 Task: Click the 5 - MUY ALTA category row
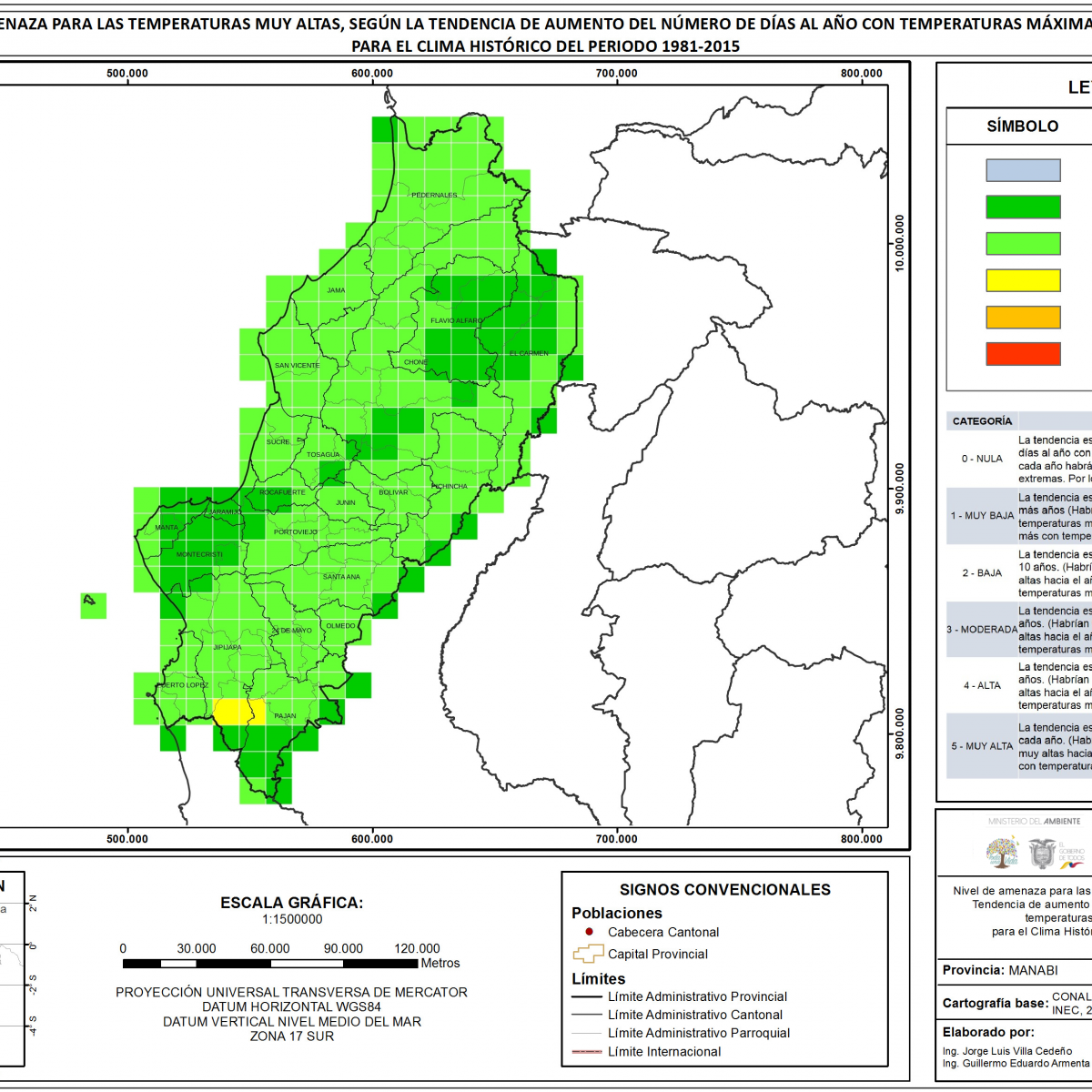click(1019, 746)
